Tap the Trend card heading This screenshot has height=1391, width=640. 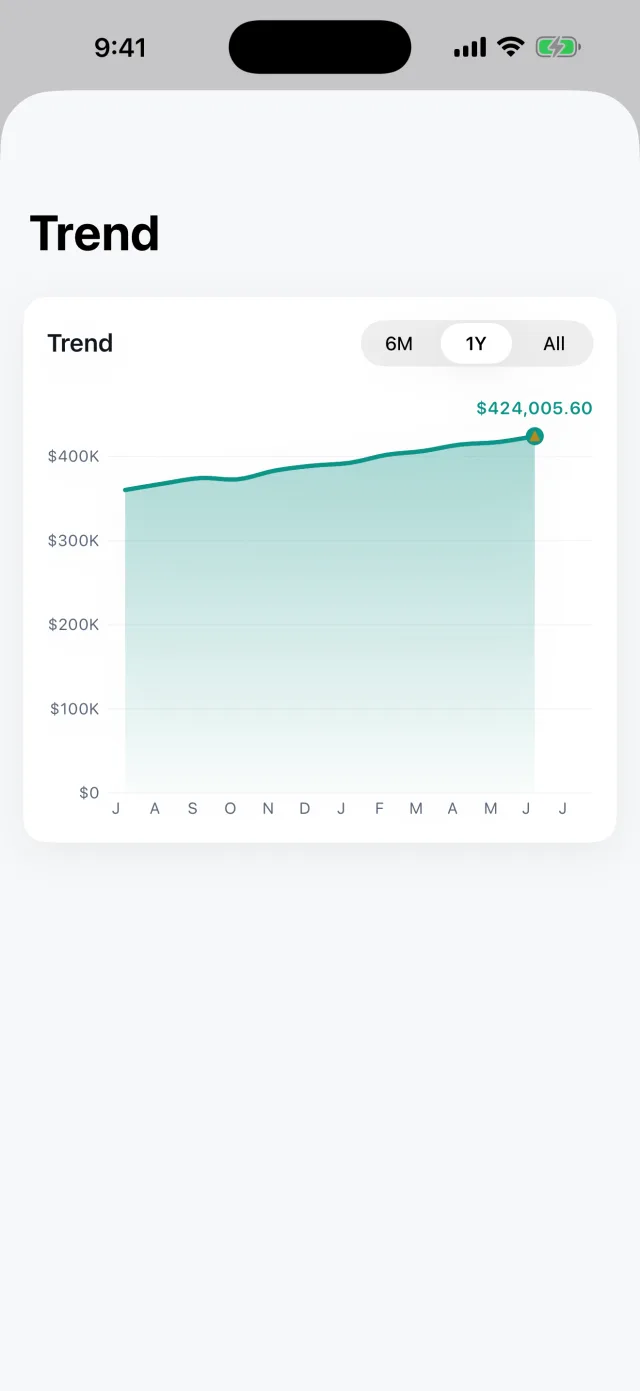click(x=80, y=343)
